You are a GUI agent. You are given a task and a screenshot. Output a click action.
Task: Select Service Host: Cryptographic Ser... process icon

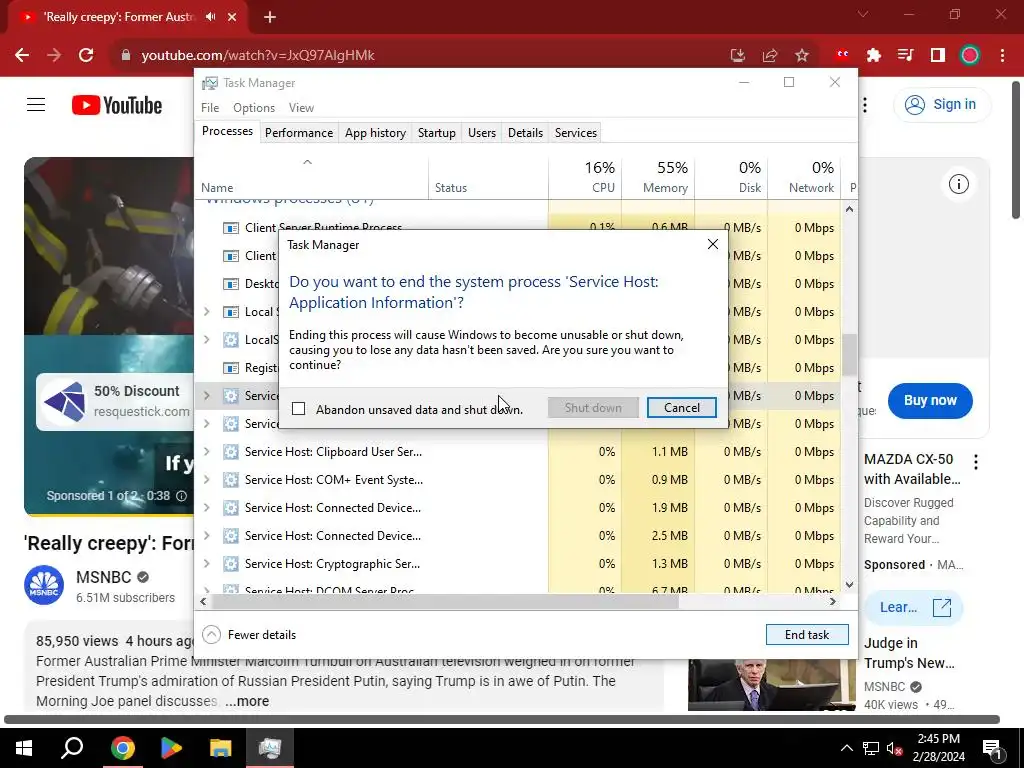tap(231, 564)
